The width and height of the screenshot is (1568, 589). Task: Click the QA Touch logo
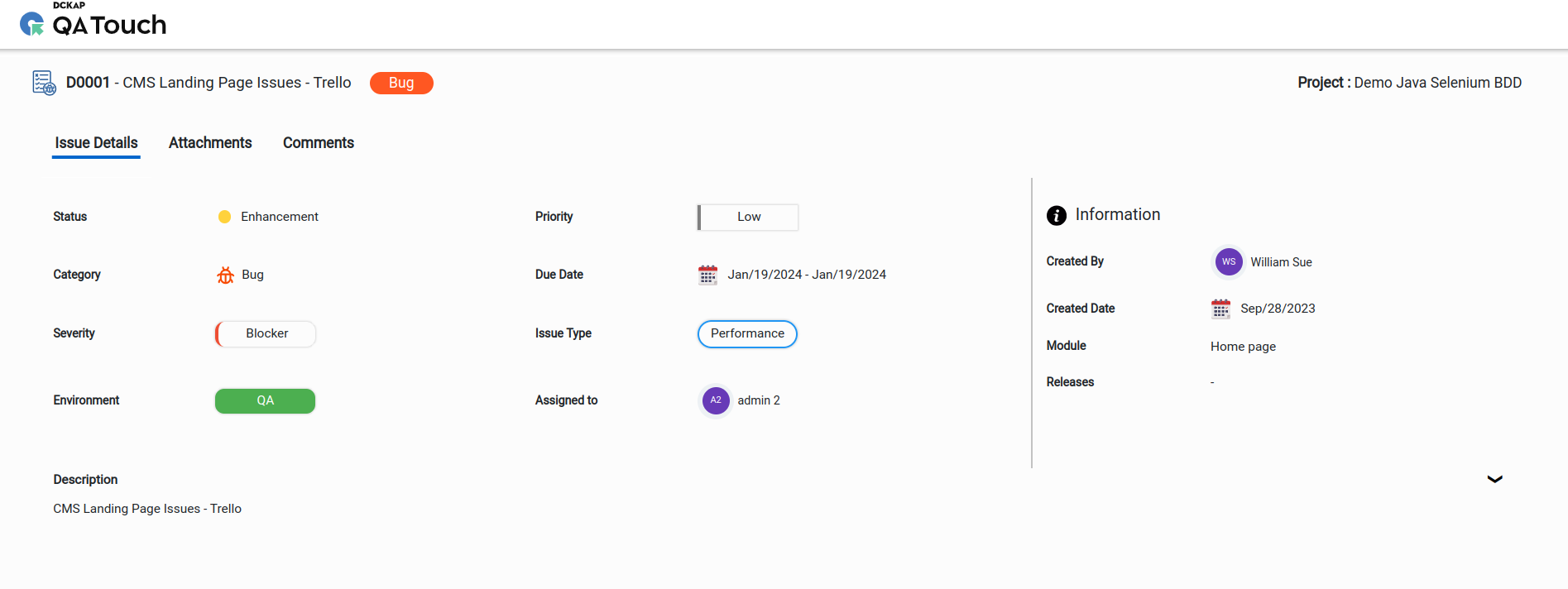[x=93, y=21]
